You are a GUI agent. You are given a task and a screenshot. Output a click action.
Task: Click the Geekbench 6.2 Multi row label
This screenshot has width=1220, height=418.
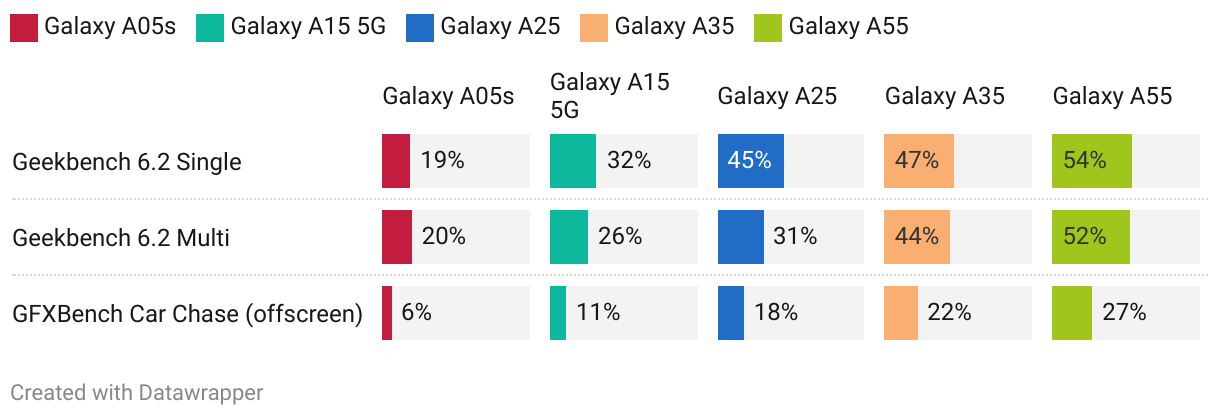pos(121,237)
